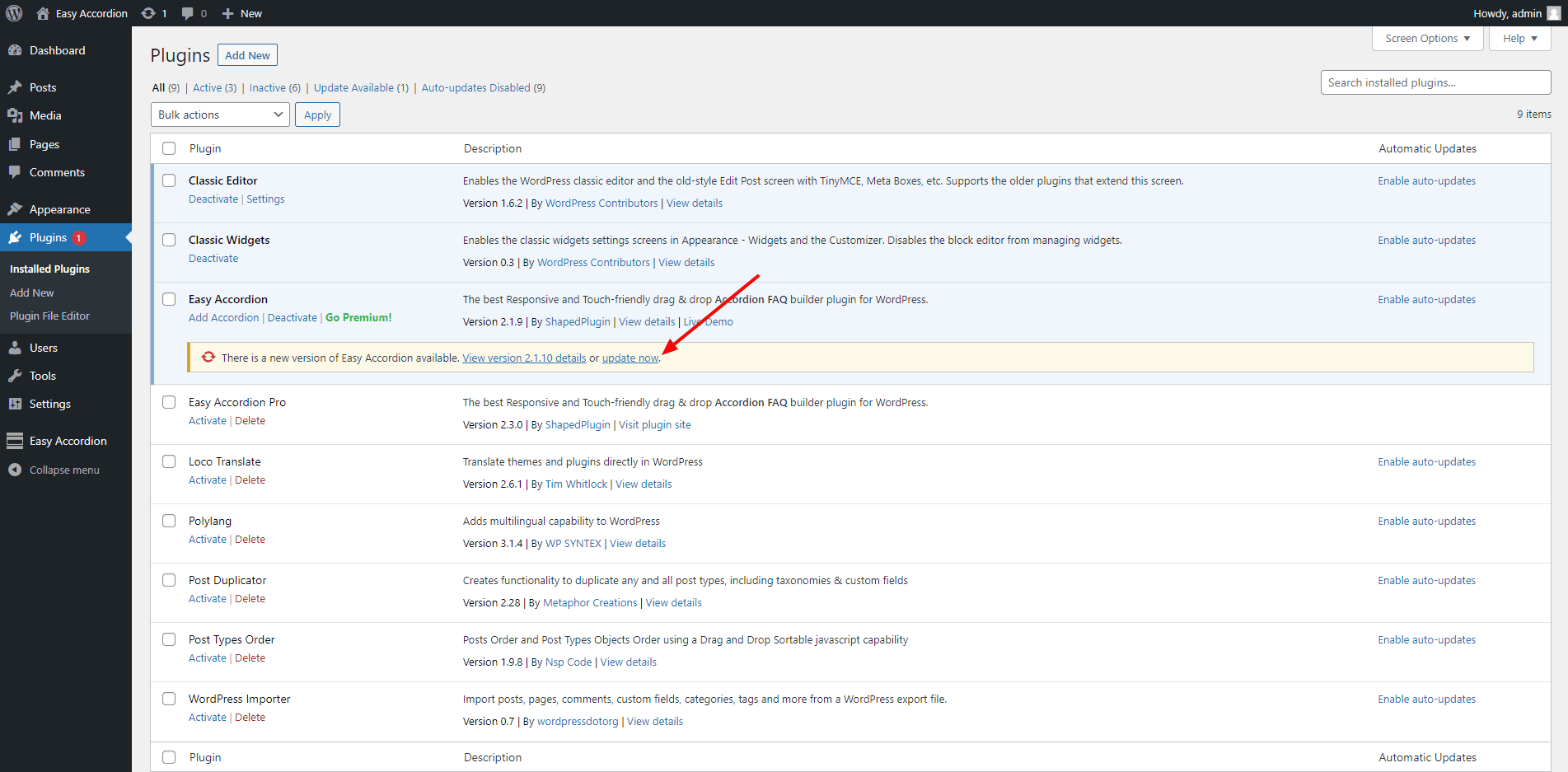
Task: Expand the Help panel
Action: point(1519,39)
